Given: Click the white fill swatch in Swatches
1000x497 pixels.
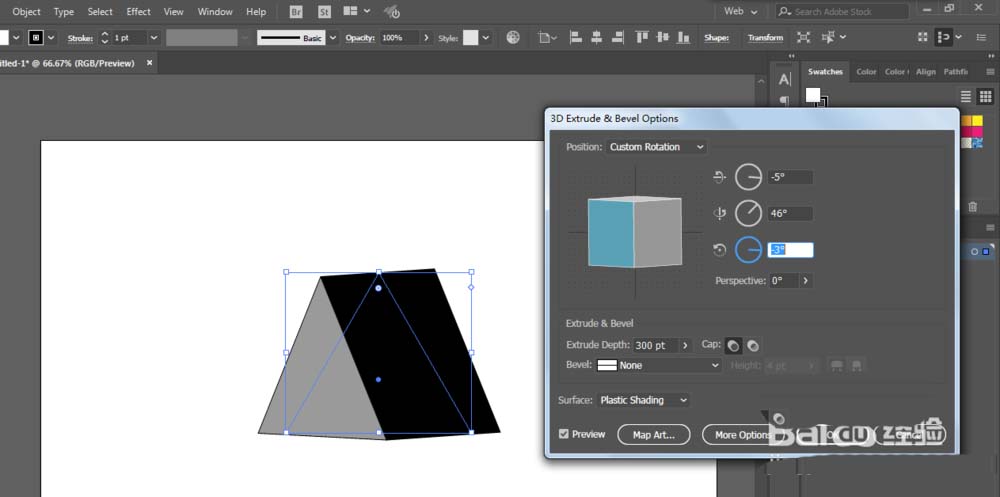Looking at the screenshot, I should click(x=812, y=95).
